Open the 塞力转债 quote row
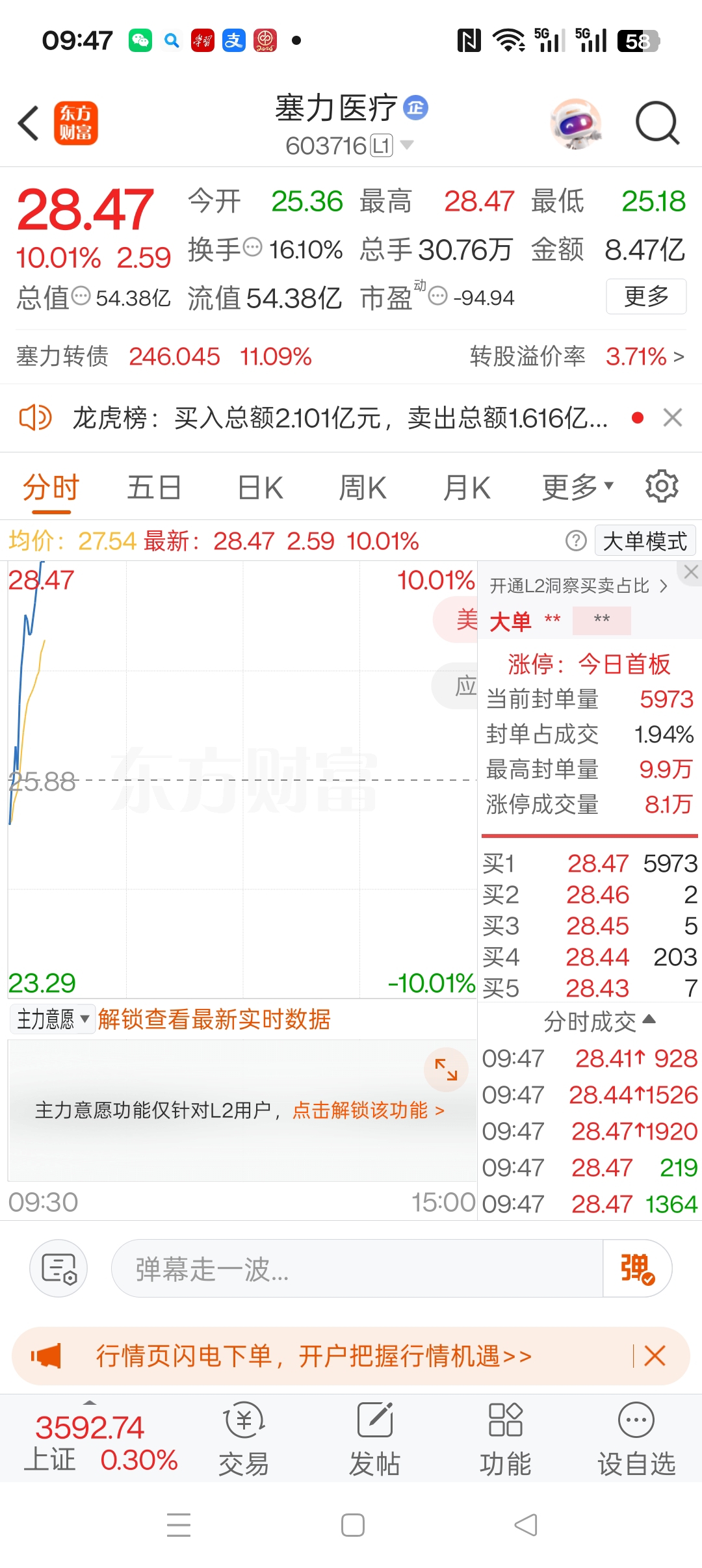This screenshot has height=1568, width=702. coord(164,357)
